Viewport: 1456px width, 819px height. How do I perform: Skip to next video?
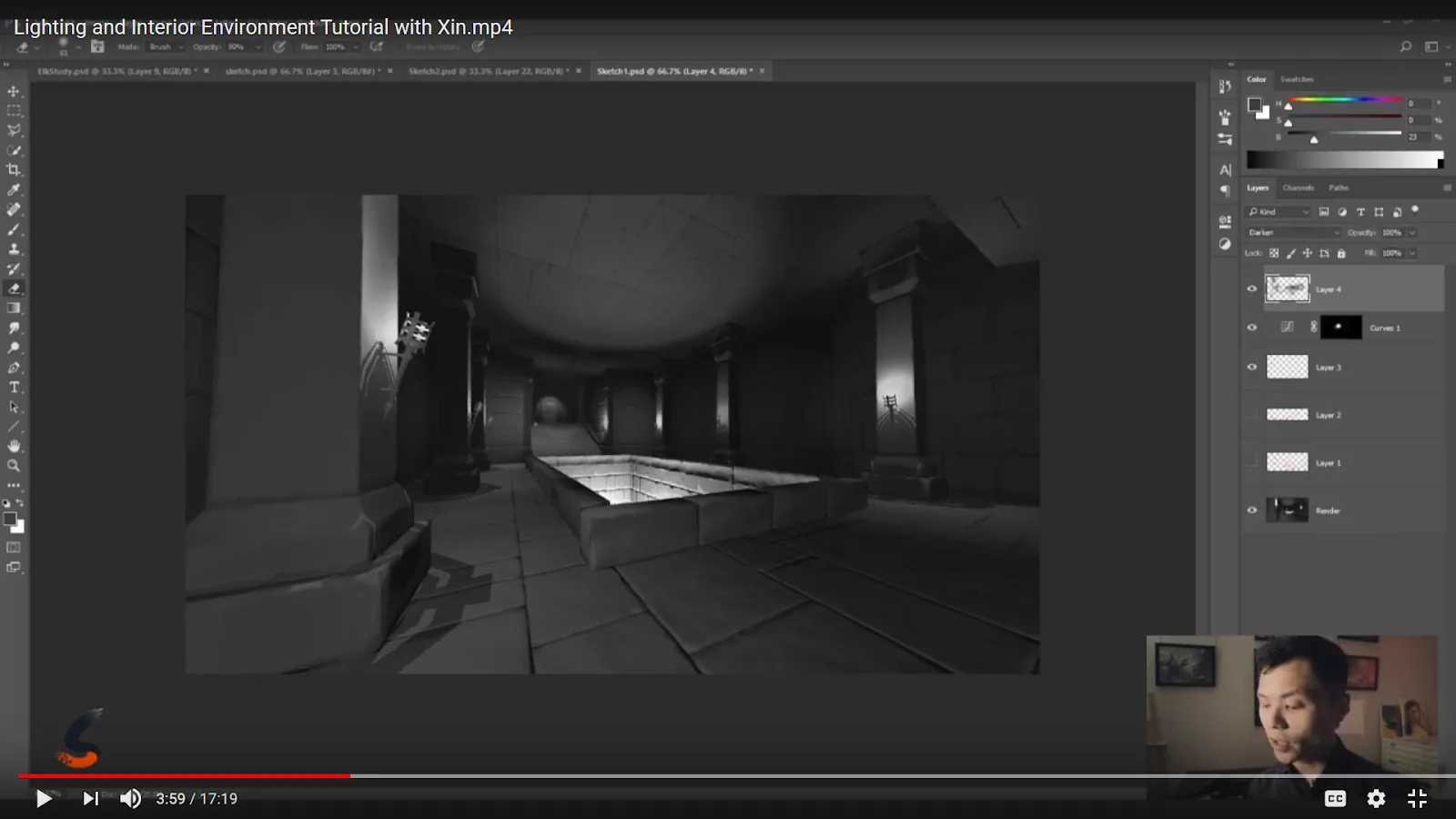[x=90, y=799]
